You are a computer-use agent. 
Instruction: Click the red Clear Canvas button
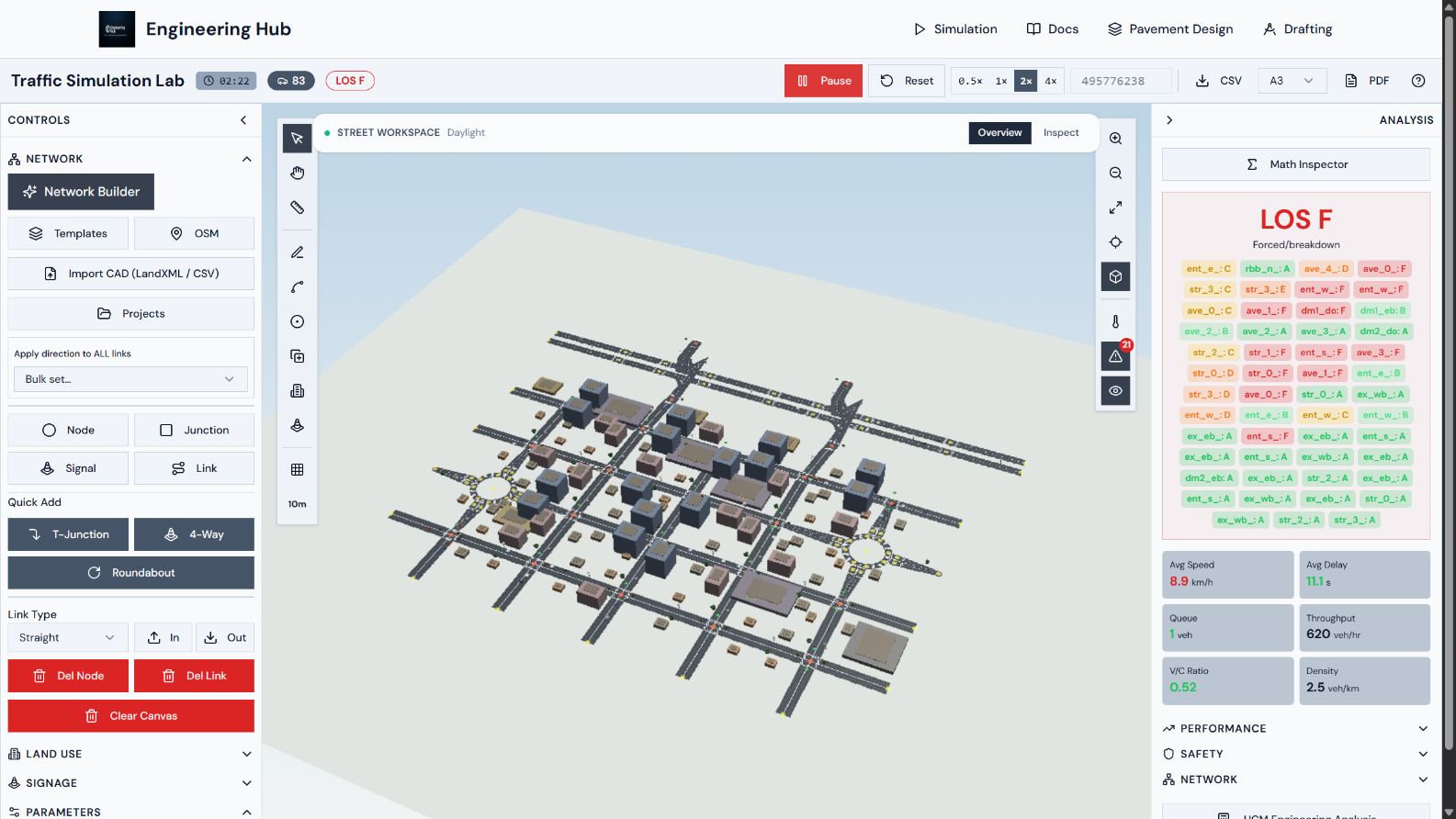click(131, 716)
